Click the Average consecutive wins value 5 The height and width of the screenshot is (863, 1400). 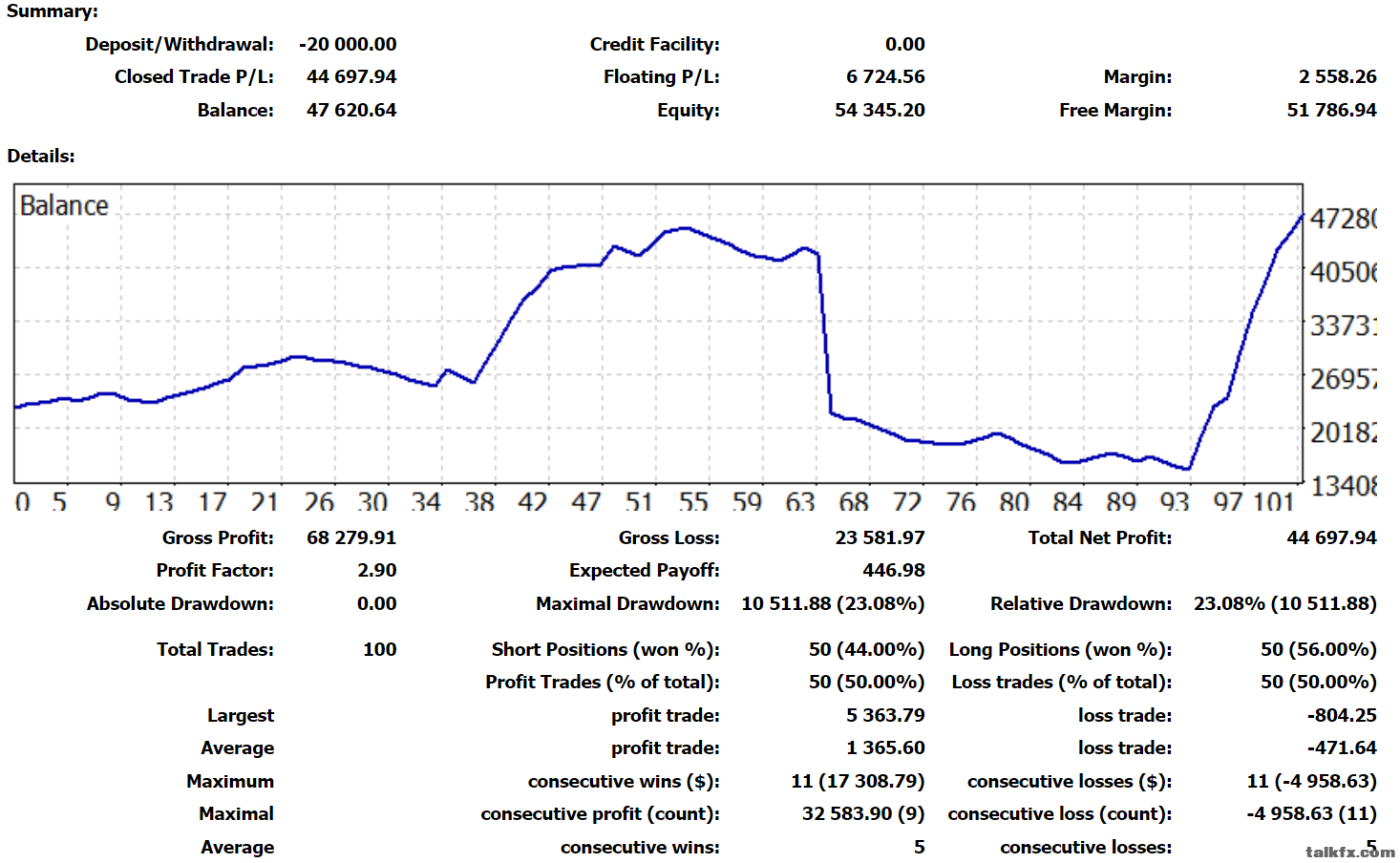click(919, 847)
